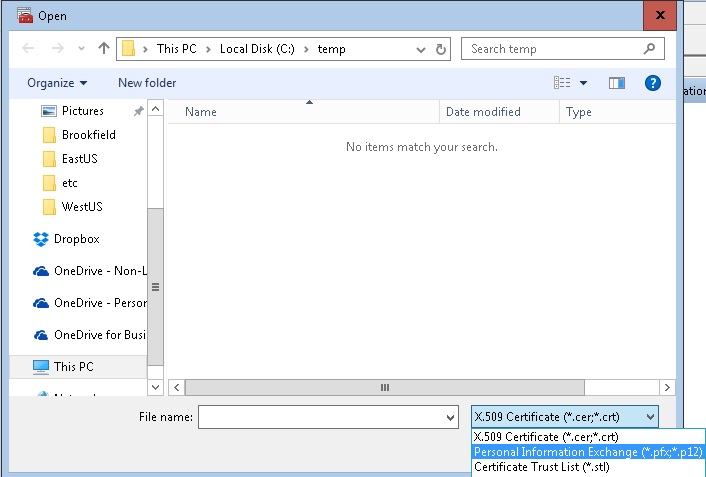Toggle the preview pane
Image resolution: width=706 pixels, height=477 pixels.
(616, 83)
